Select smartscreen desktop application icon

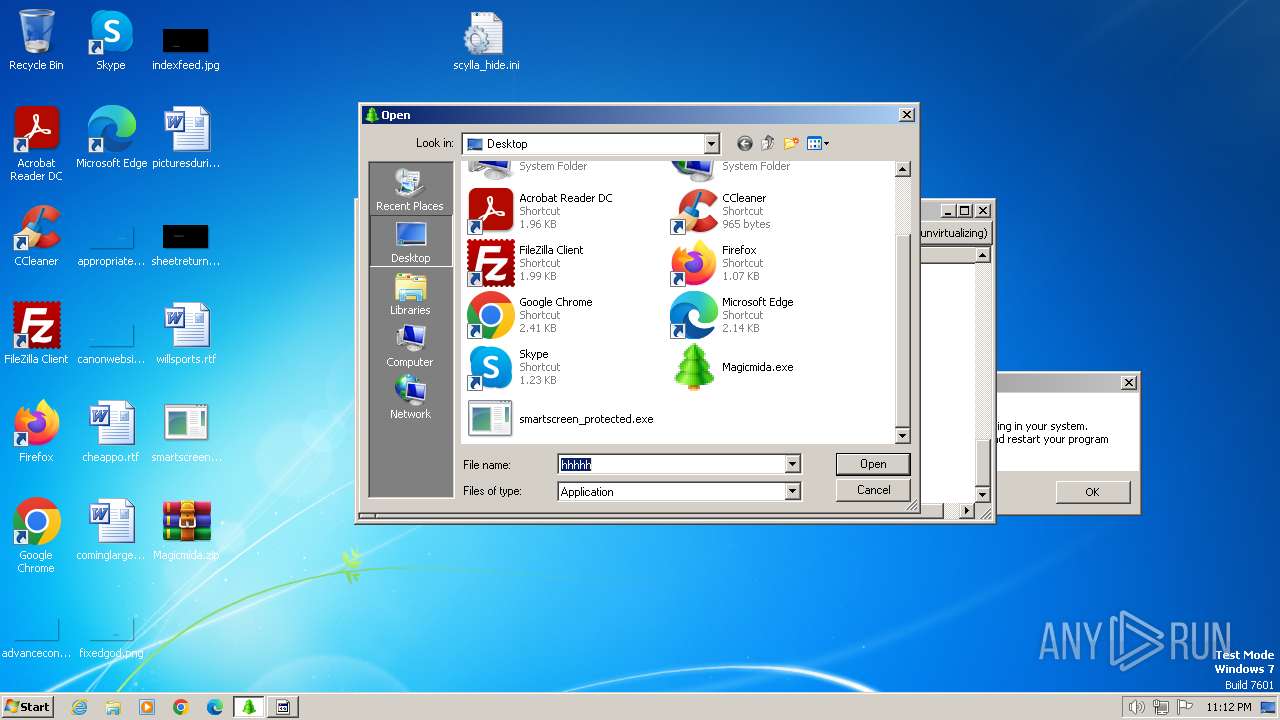186,432
